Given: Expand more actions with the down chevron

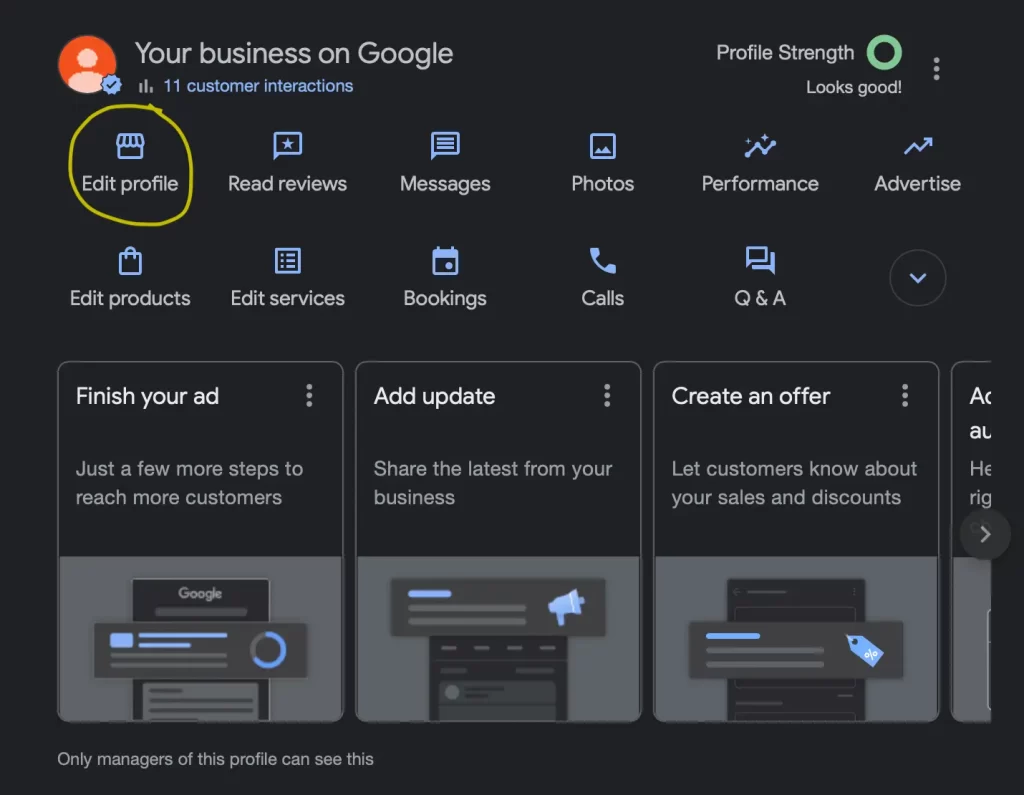Looking at the screenshot, I should pos(918,278).
